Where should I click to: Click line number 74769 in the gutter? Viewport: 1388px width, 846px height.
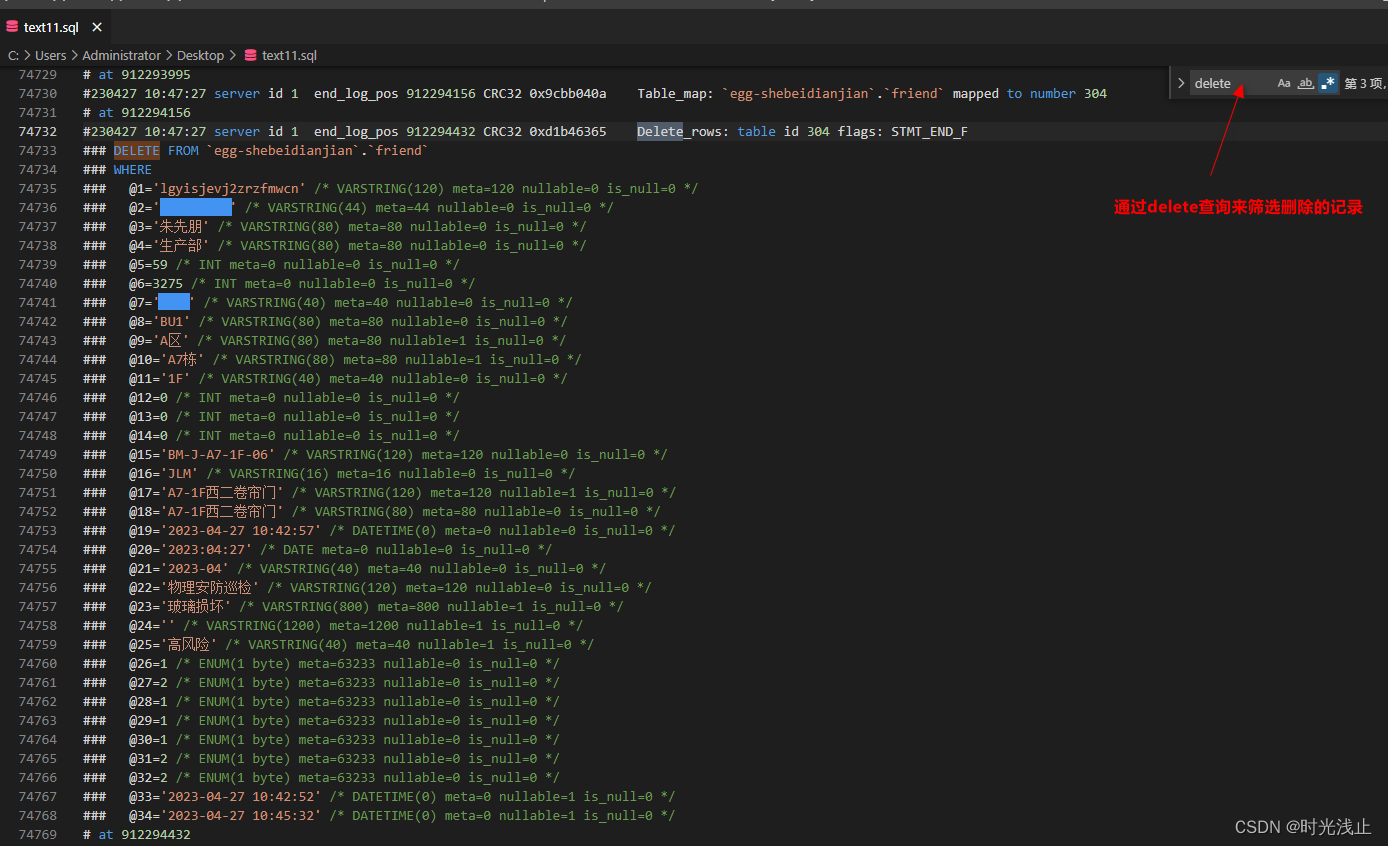[38, 835]
